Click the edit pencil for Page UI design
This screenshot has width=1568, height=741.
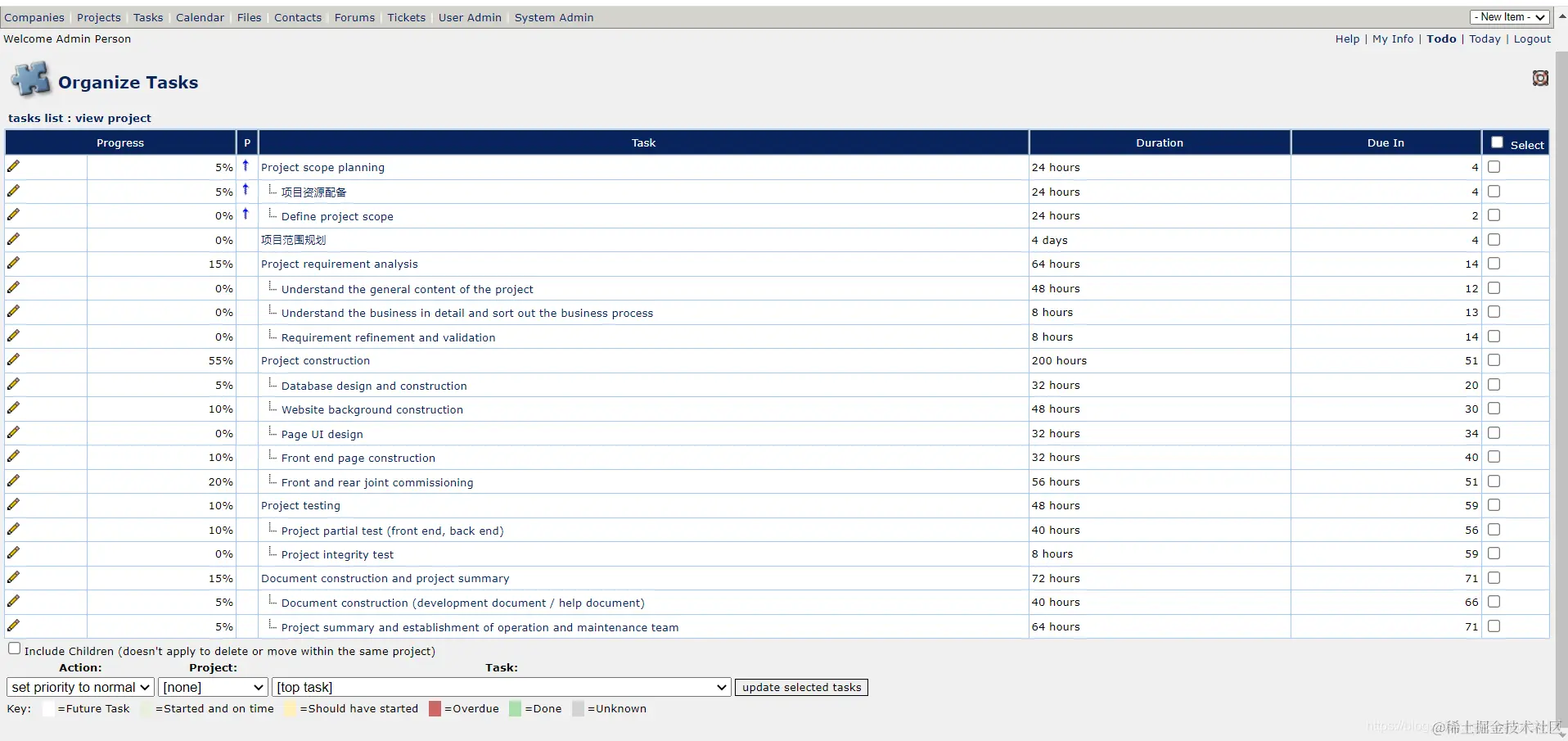pos(13,432)
